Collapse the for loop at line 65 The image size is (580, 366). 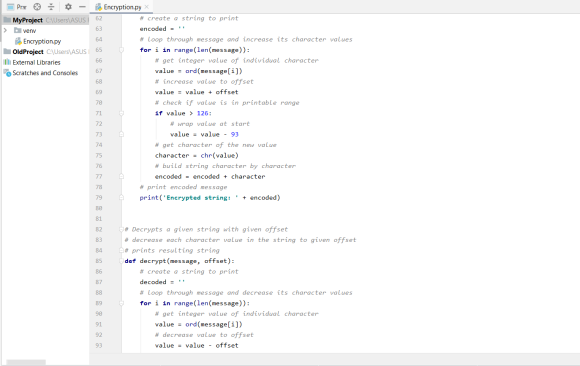coord(121,50)
